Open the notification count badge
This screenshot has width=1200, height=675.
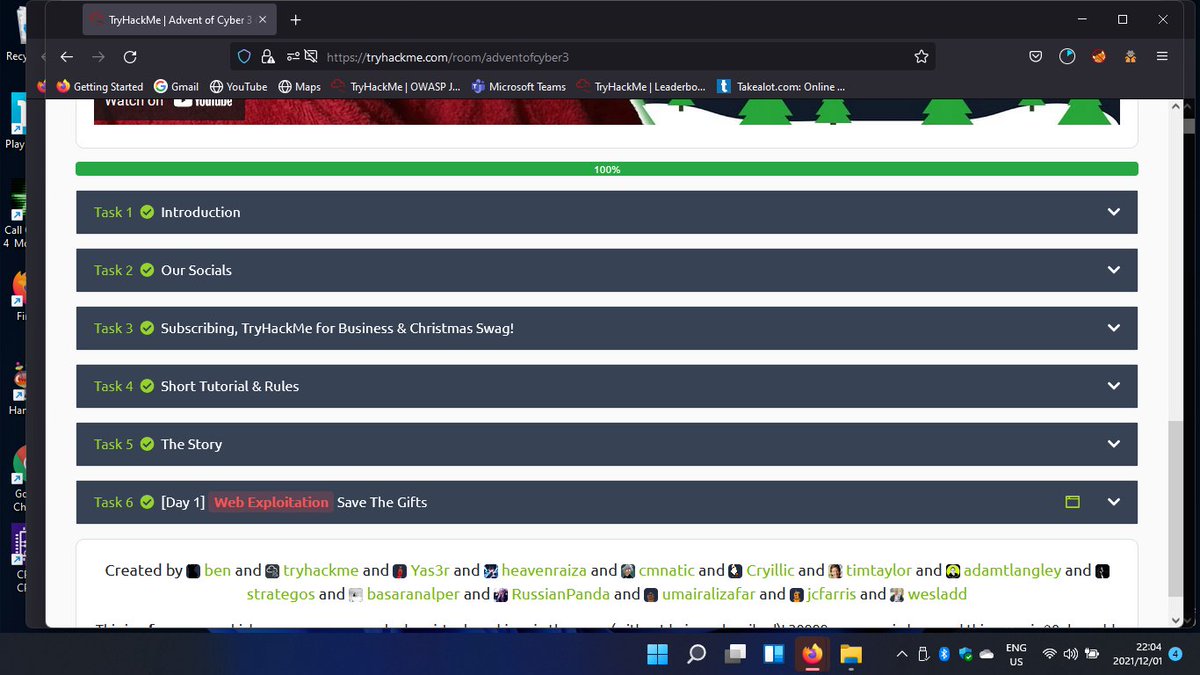1175,654
